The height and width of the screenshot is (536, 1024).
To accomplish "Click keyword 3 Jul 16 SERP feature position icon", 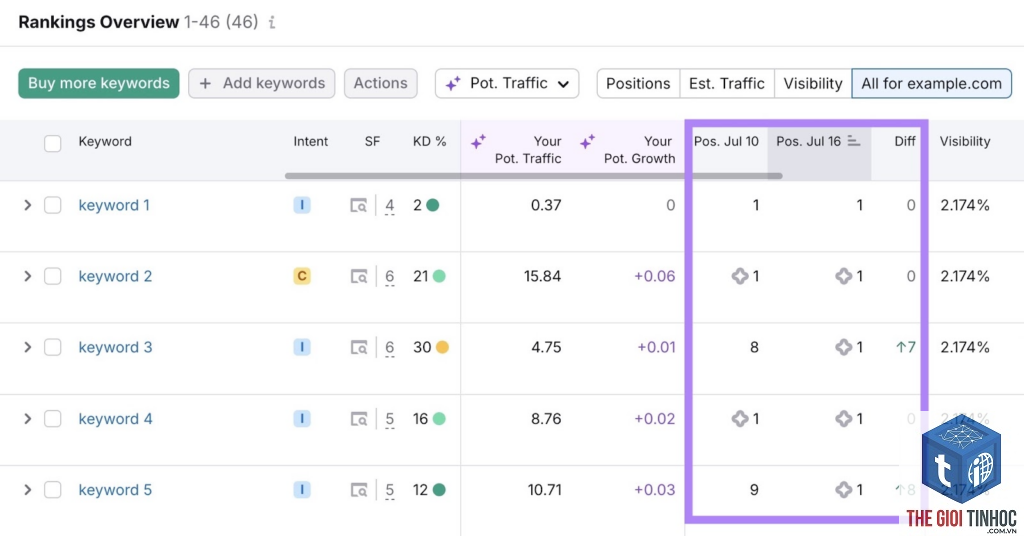I will pos(843,347).
